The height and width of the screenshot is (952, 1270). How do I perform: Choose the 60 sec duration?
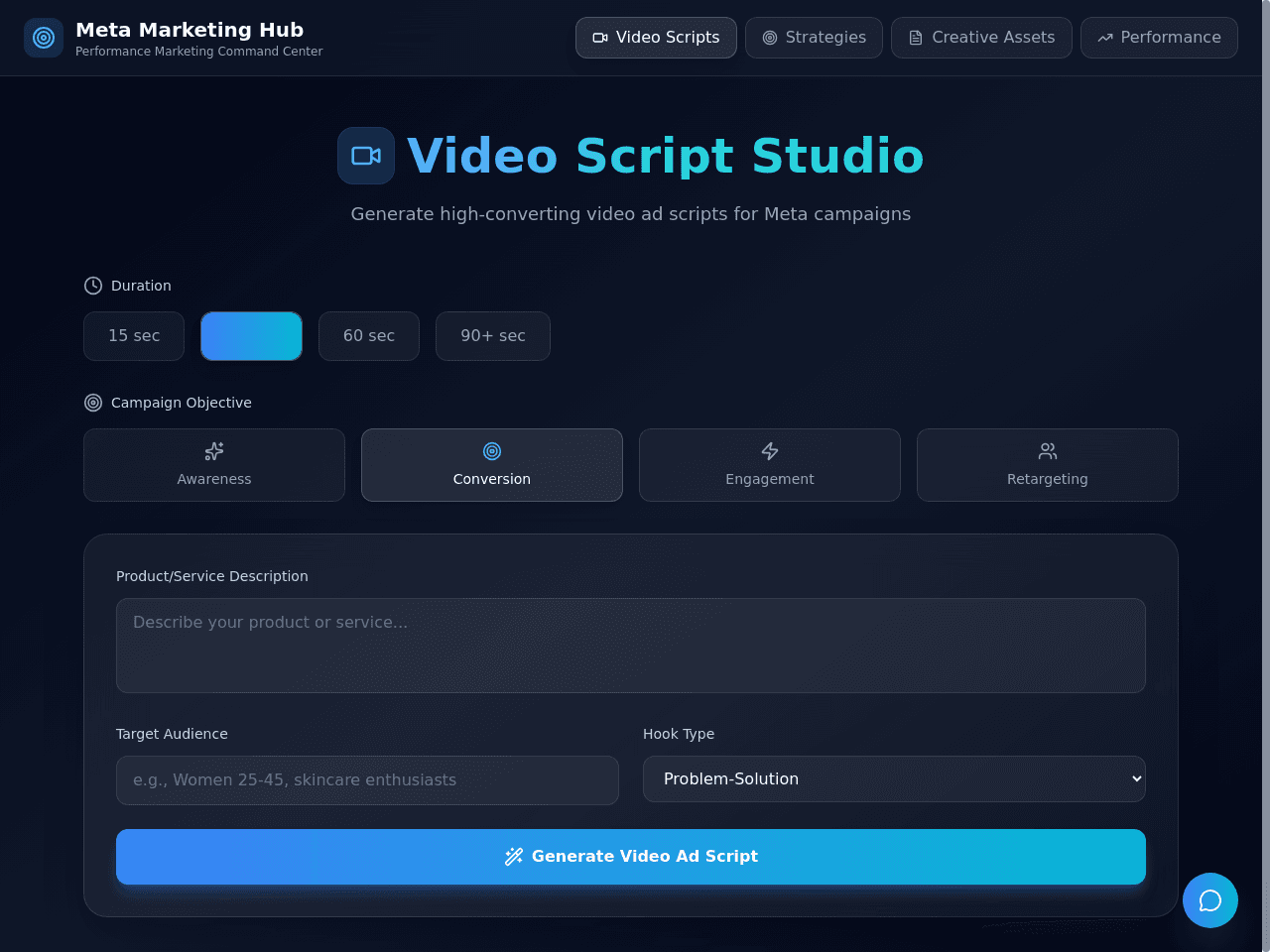point(369,336)
